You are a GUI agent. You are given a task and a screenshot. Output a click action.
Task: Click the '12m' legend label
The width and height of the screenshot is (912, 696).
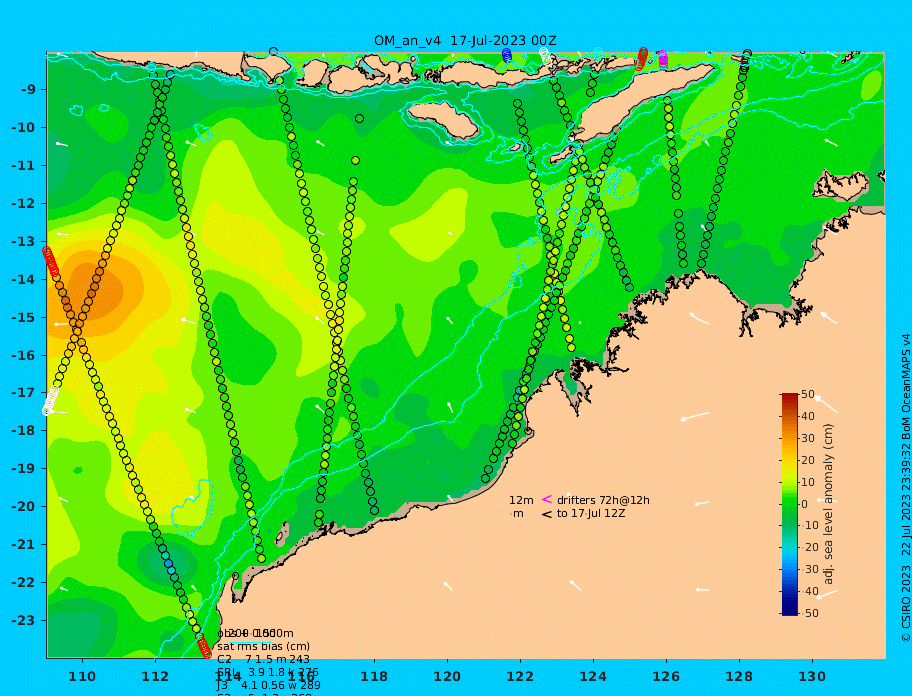521,500
